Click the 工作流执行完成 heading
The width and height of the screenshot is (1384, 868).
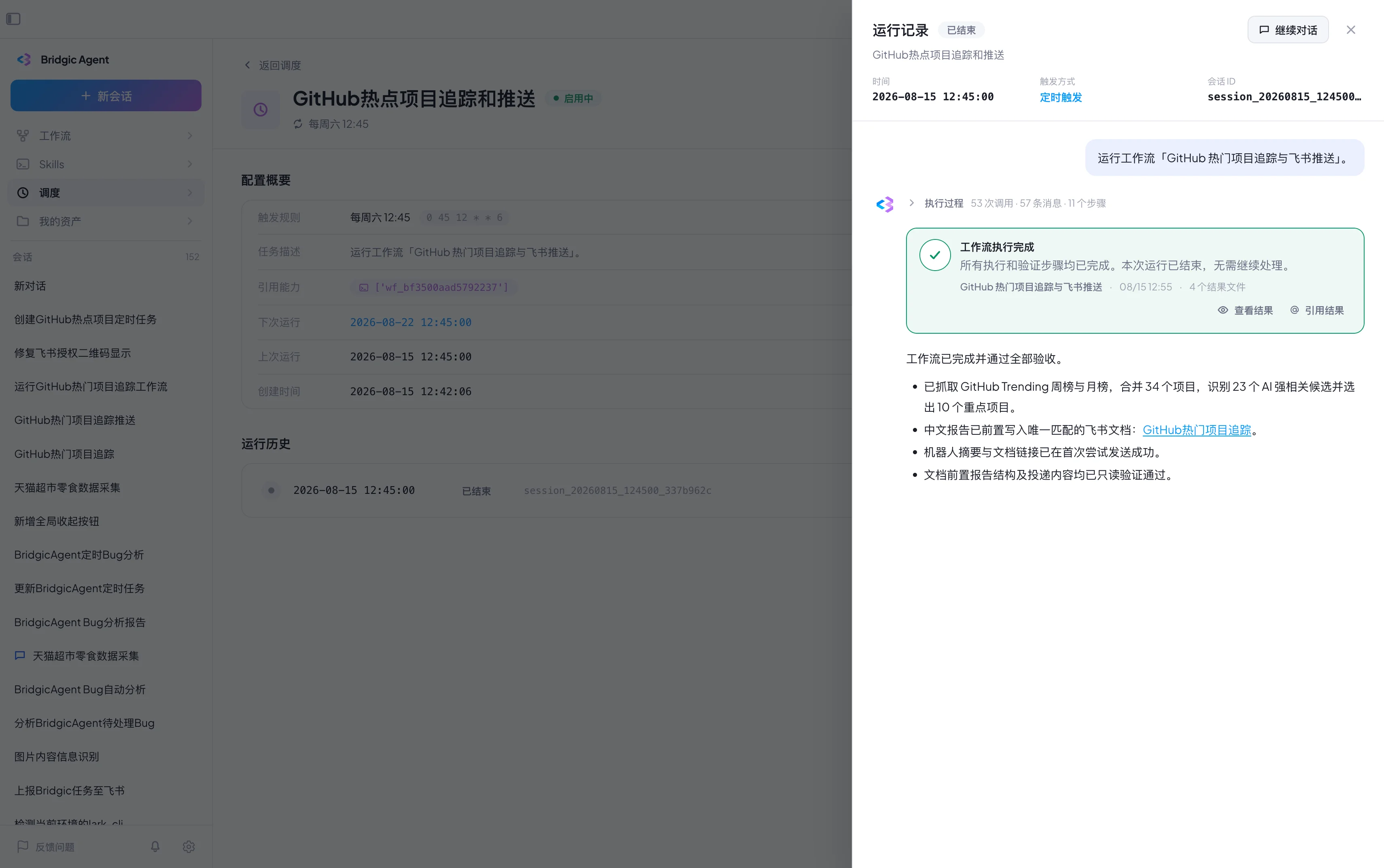[997, 247]
